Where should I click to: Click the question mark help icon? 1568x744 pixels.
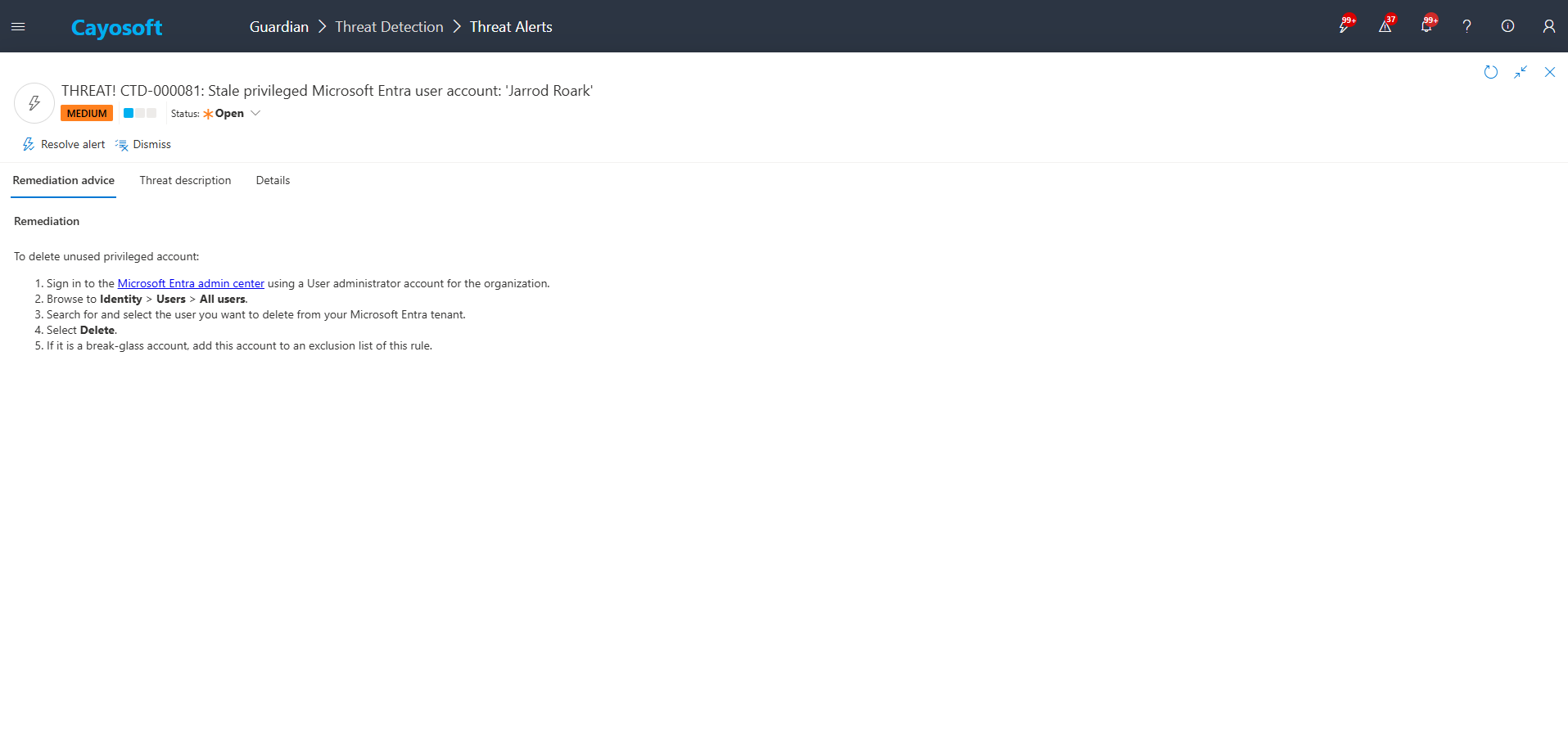coord(1466,27)
